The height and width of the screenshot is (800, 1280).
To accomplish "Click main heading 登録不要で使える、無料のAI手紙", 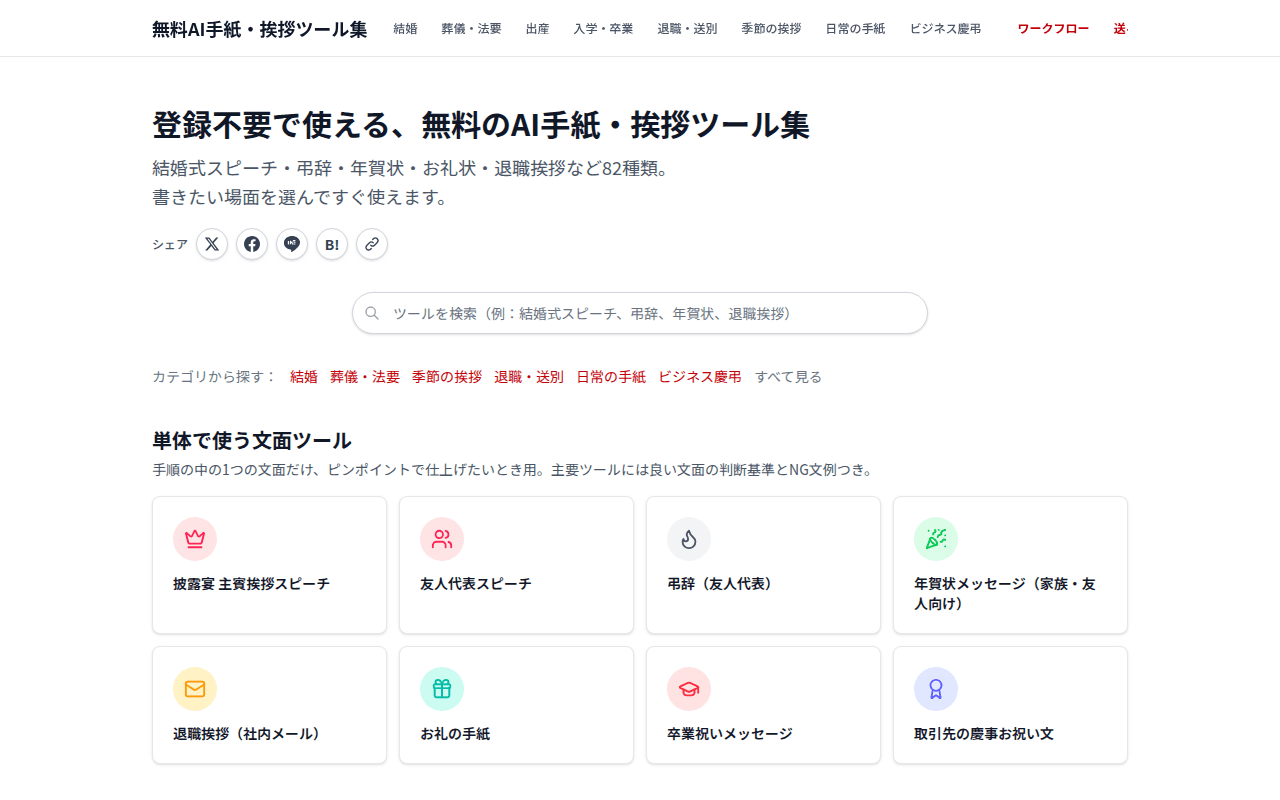I will 481,125.
